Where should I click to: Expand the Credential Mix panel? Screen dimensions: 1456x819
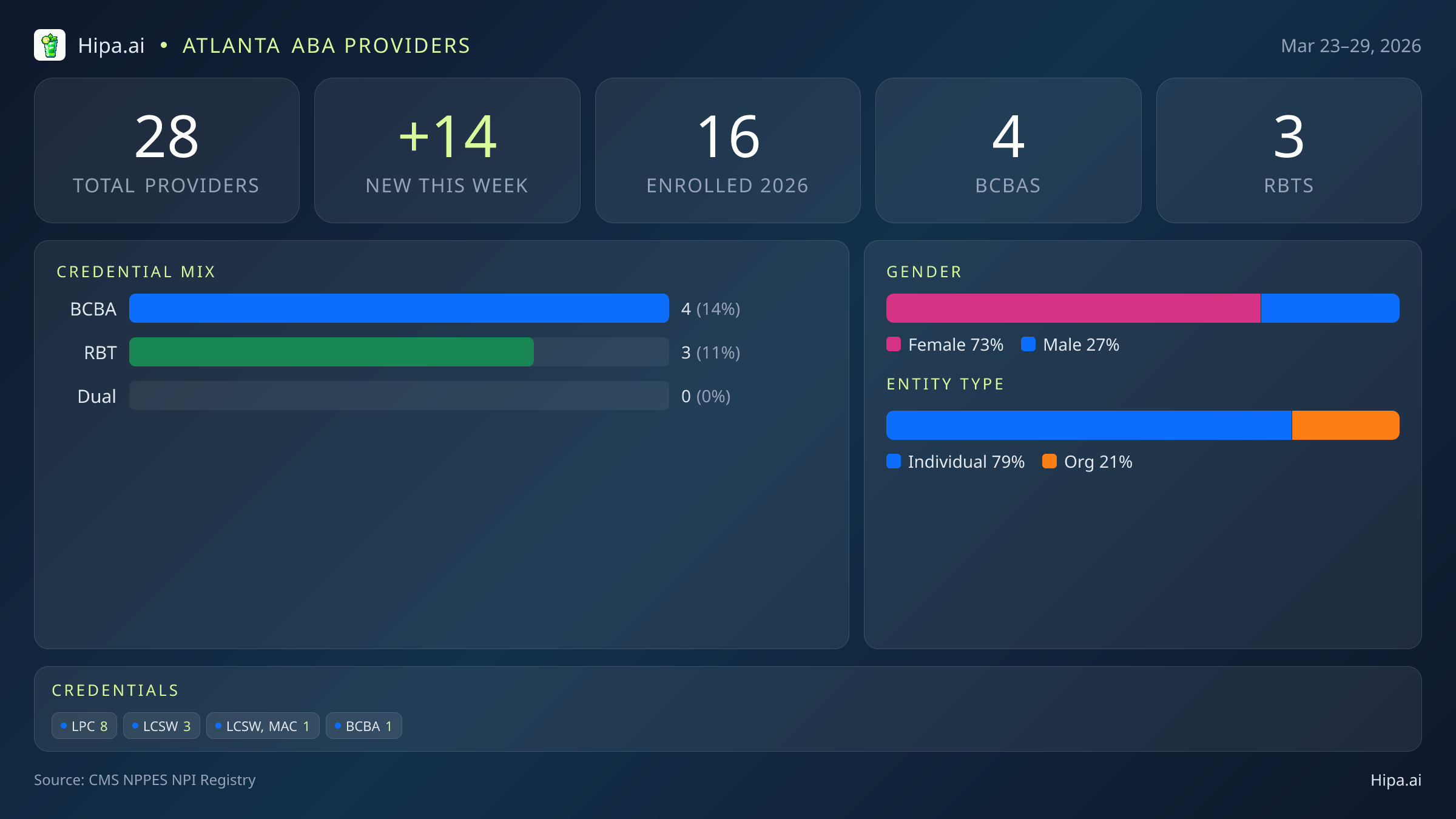coord(136,272)
